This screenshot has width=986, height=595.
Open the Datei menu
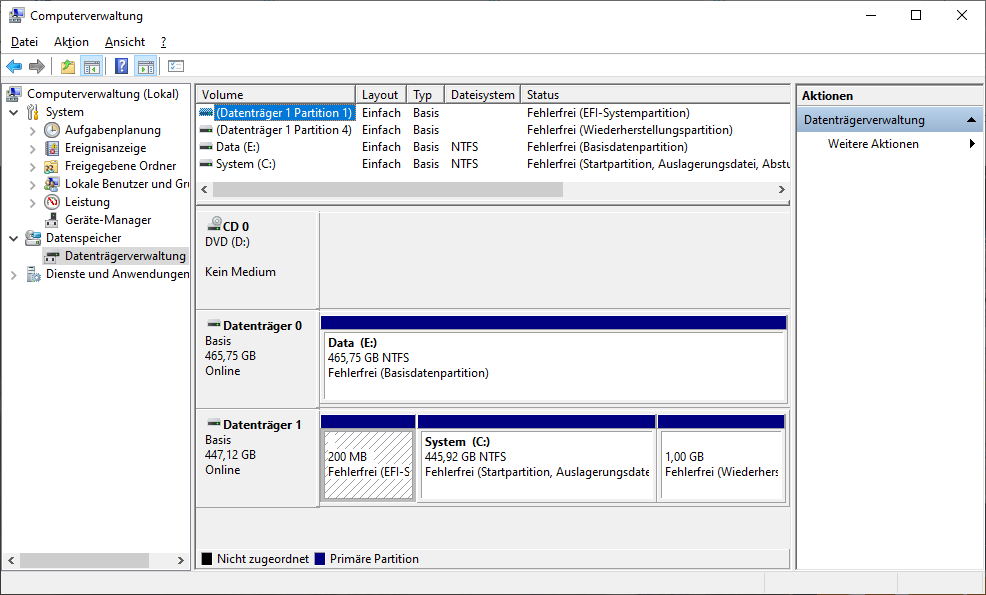pyautogui.click(x=25, y=42)
